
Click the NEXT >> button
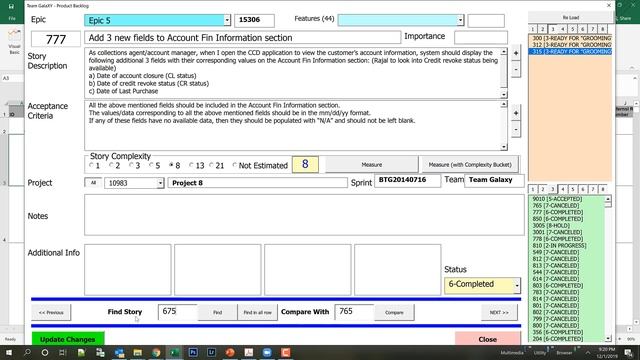point(499,312)
